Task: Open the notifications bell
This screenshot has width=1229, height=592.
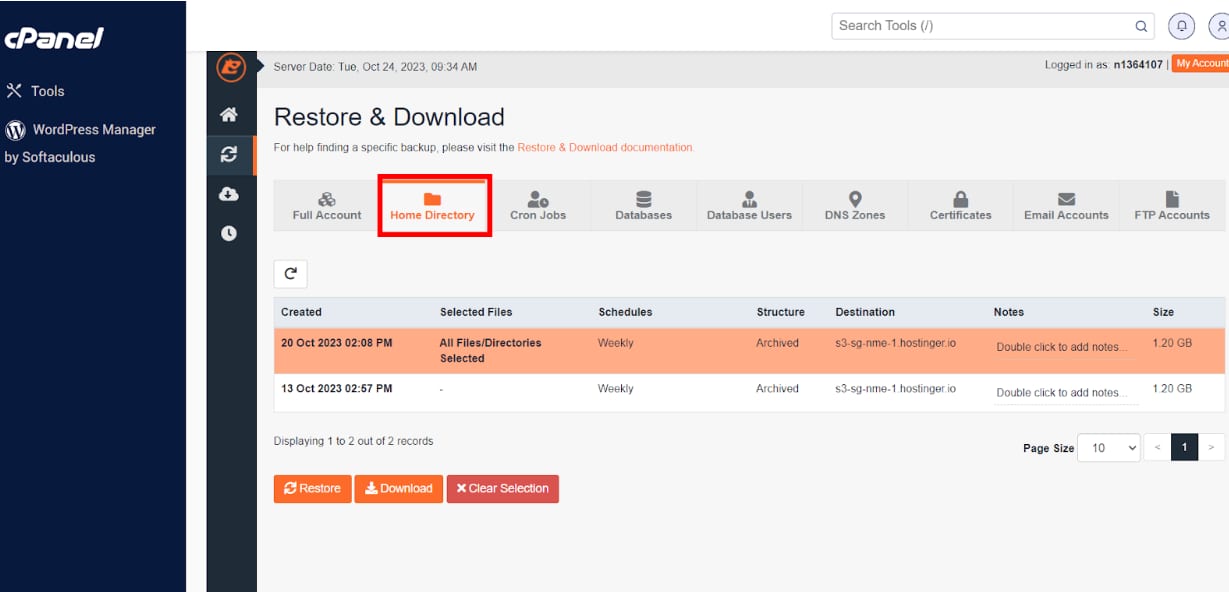Action: 1182,26
